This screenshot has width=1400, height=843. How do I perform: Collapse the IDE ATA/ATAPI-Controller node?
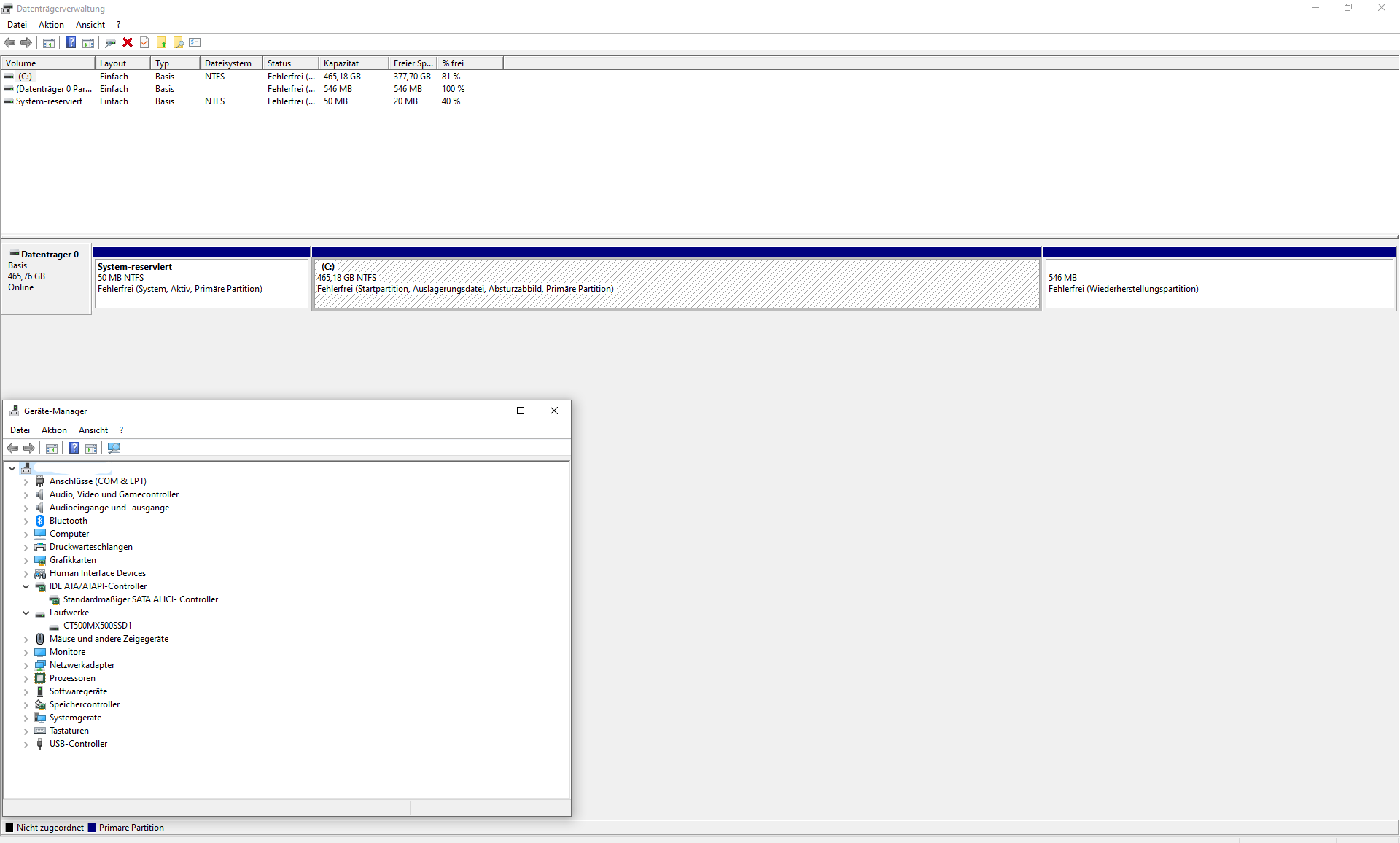point(26,586)
